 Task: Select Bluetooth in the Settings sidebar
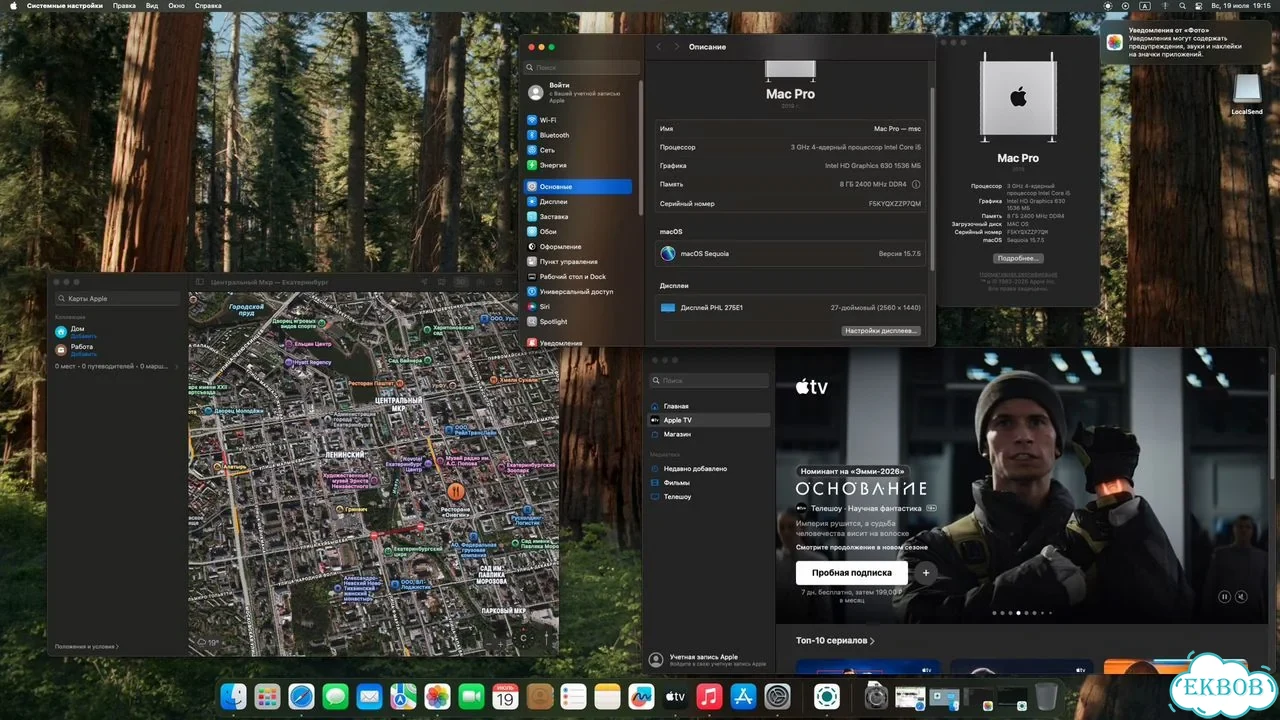578,135
